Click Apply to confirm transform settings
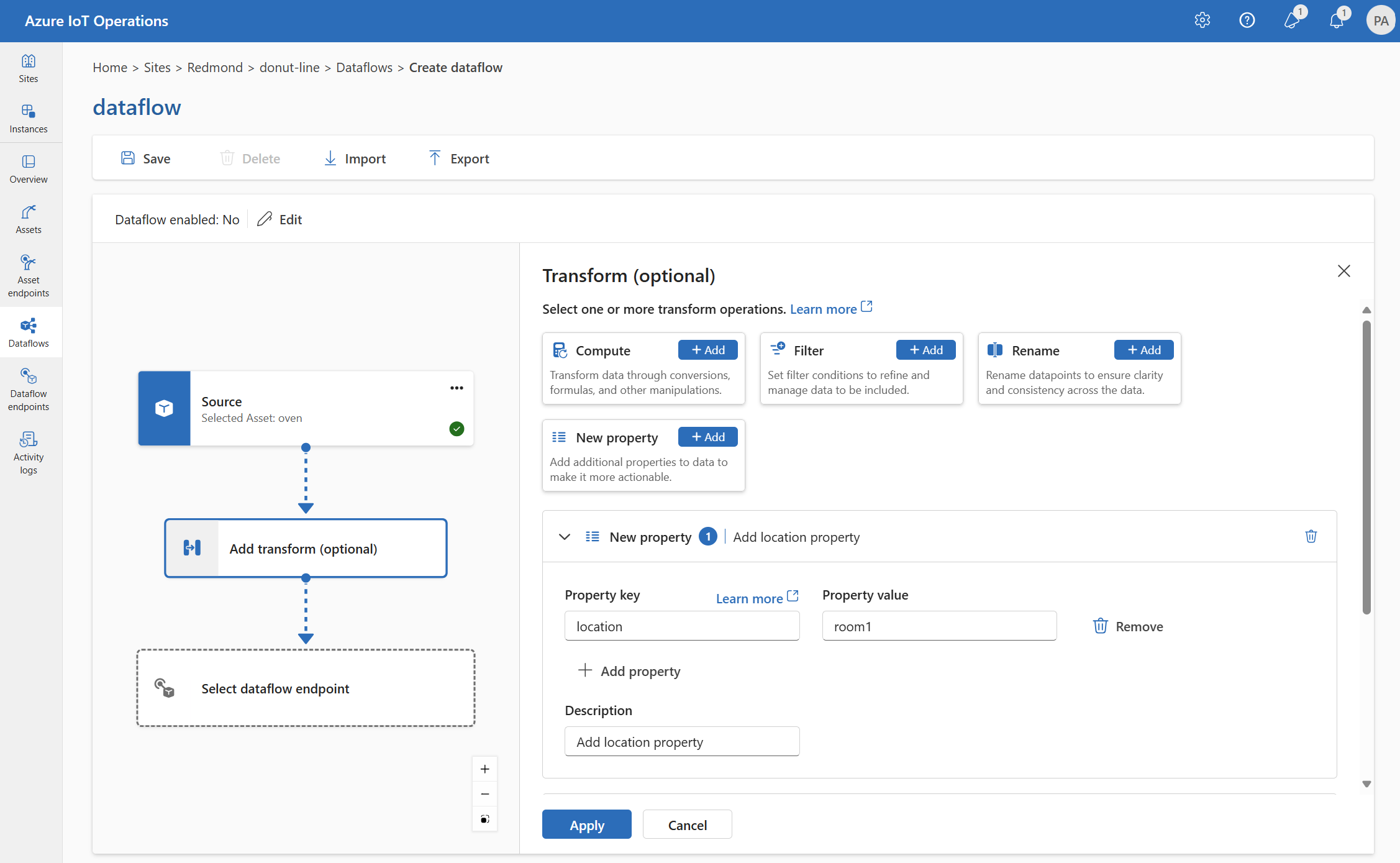 pyautogui.click(x=587, y=824)
